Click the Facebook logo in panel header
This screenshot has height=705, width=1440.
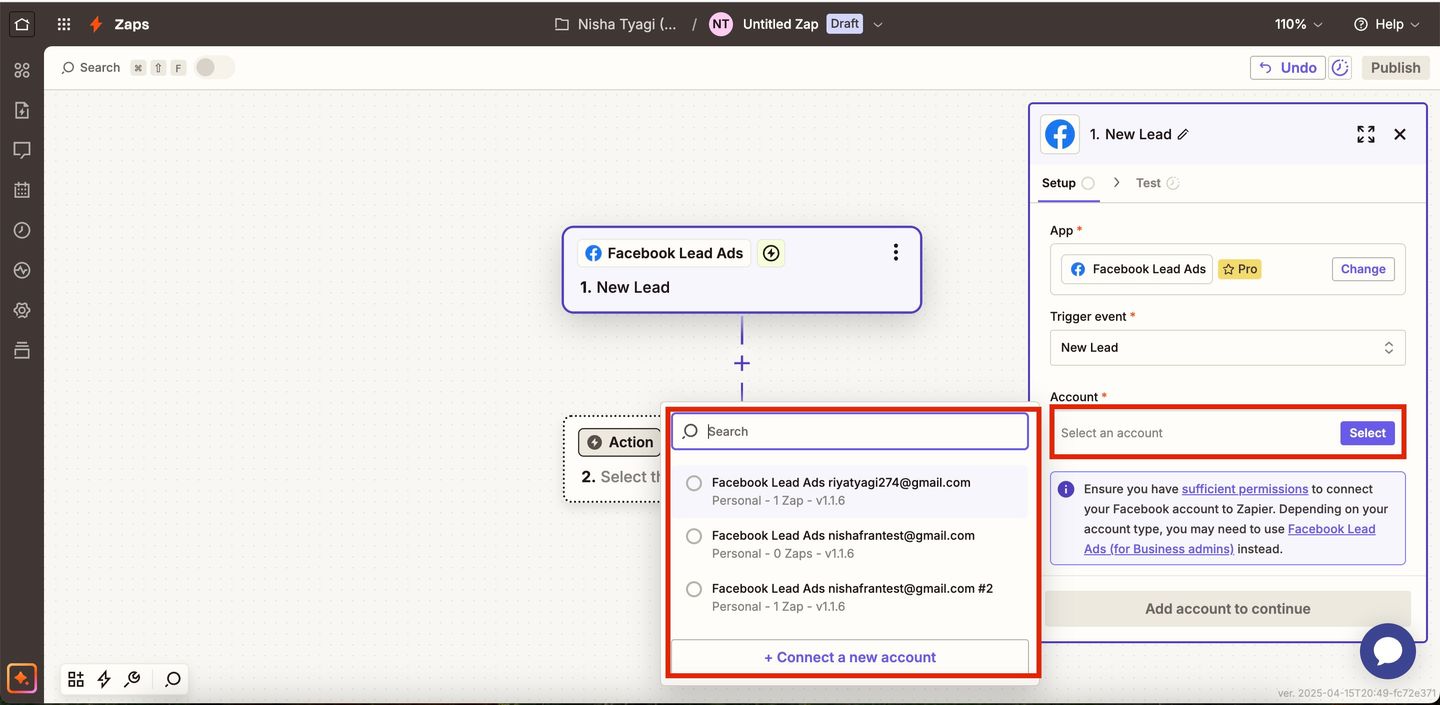tap(1060, 134)
